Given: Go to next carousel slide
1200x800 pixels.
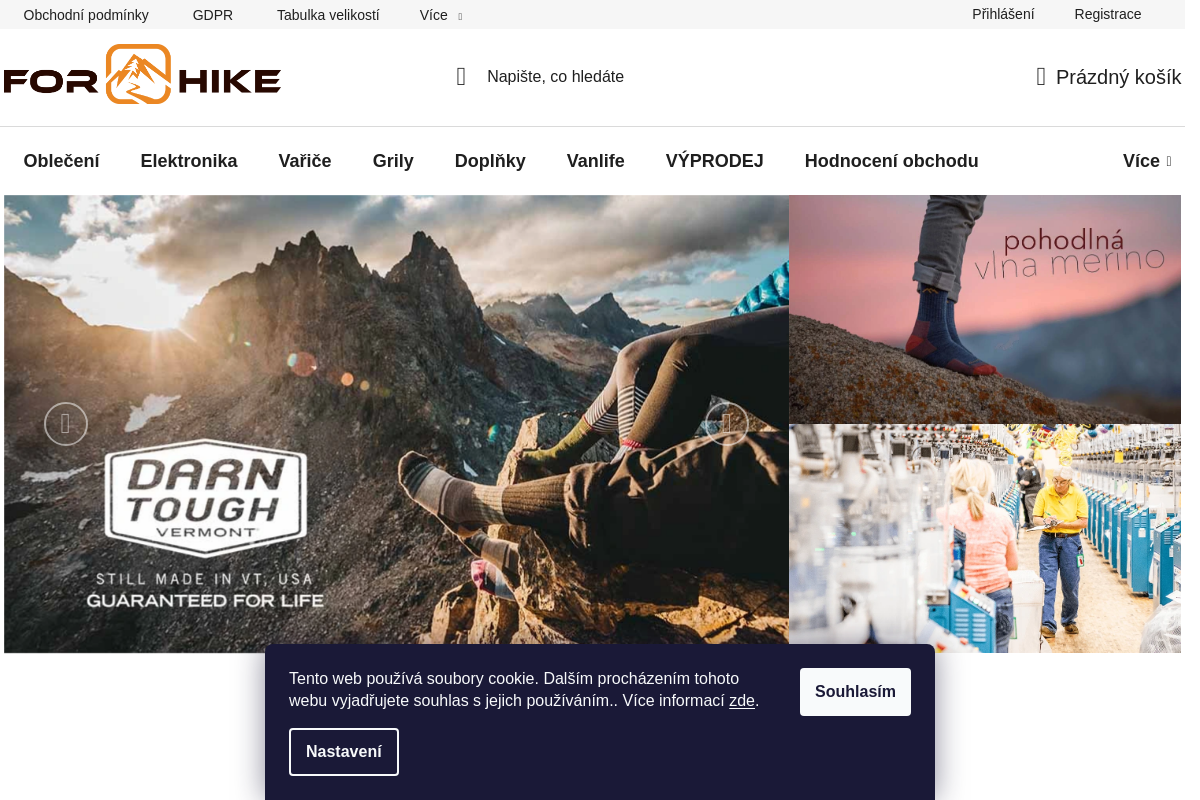Looking at the screenshot, I should (727, 424).
